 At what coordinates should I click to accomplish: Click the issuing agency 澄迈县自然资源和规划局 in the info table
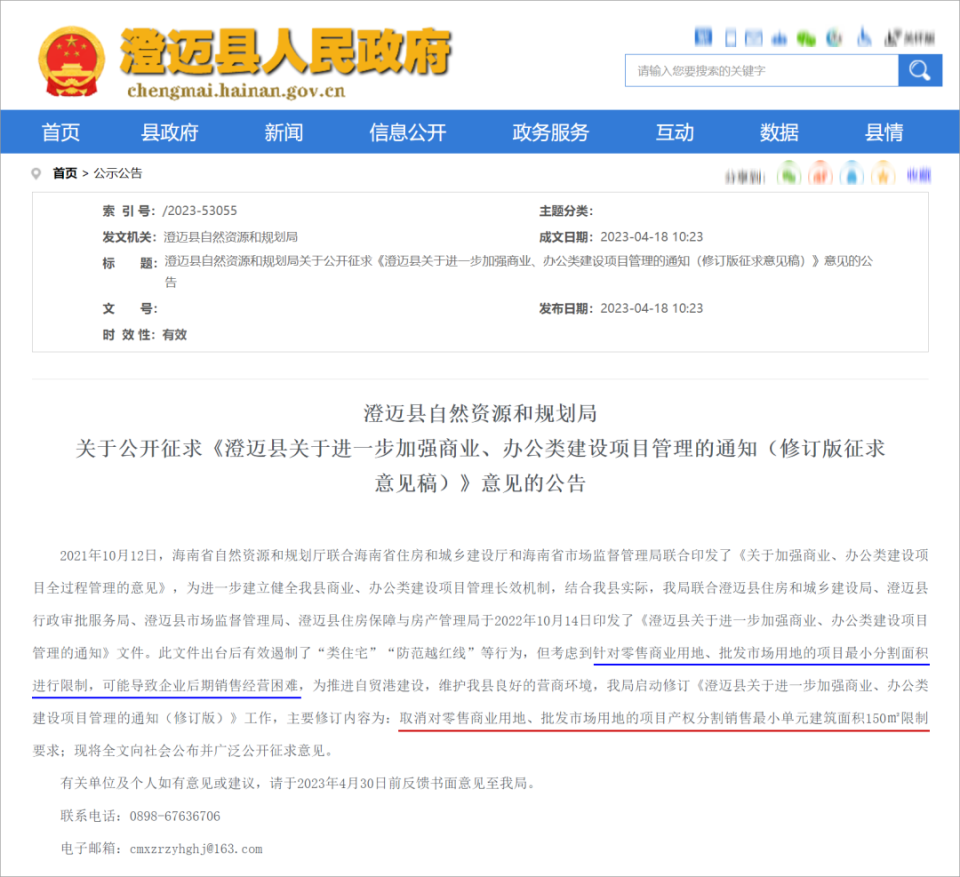click(x=230, y=237)
